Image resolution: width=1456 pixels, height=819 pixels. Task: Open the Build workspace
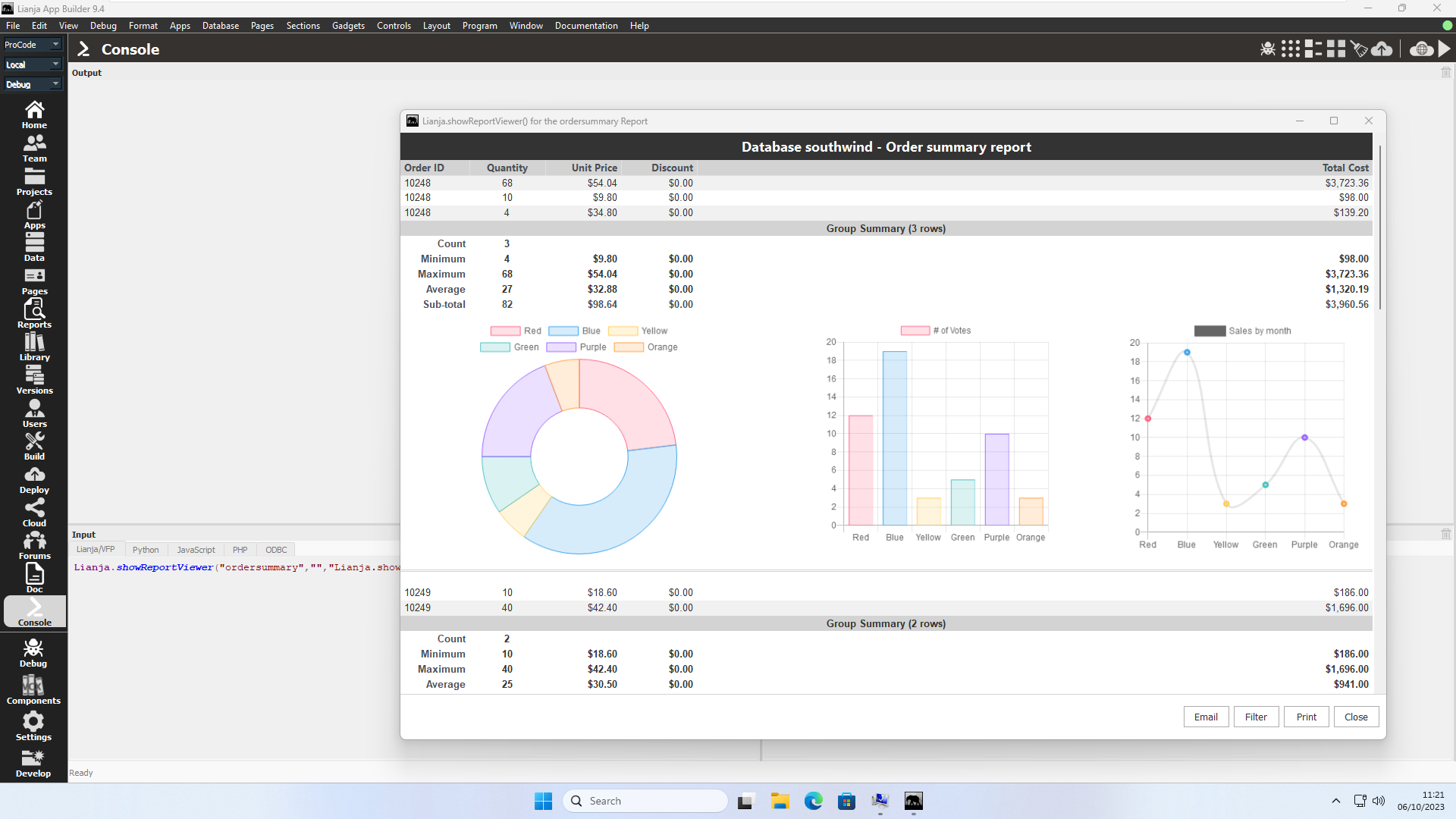tap(34, 446)
